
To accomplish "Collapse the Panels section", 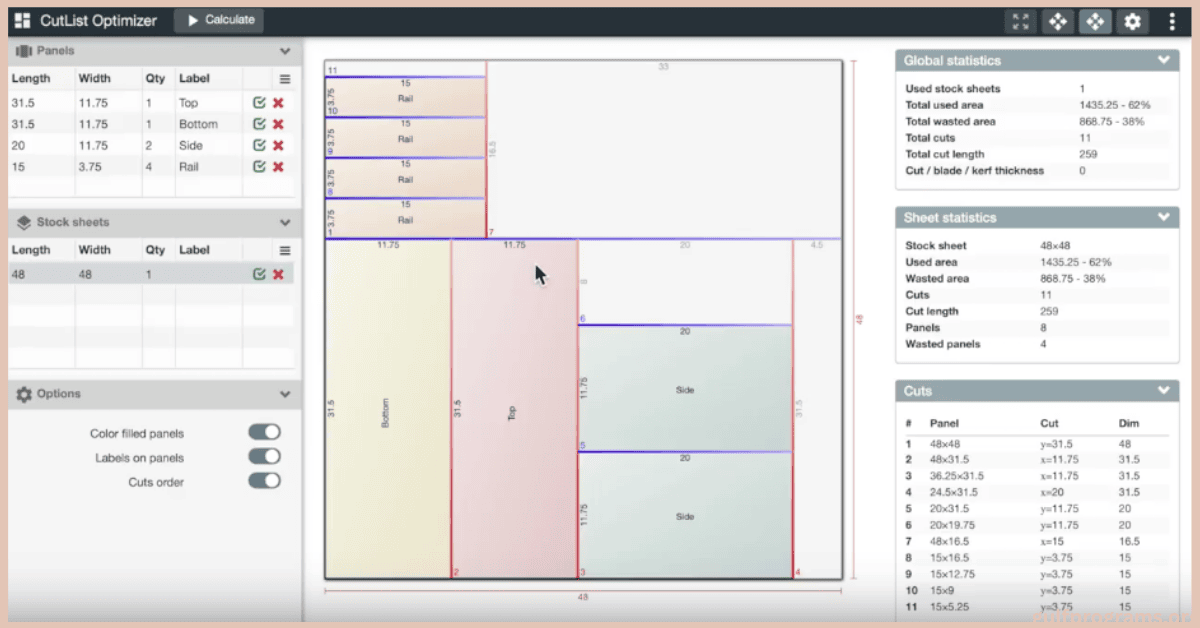I will tap(285, 51).
